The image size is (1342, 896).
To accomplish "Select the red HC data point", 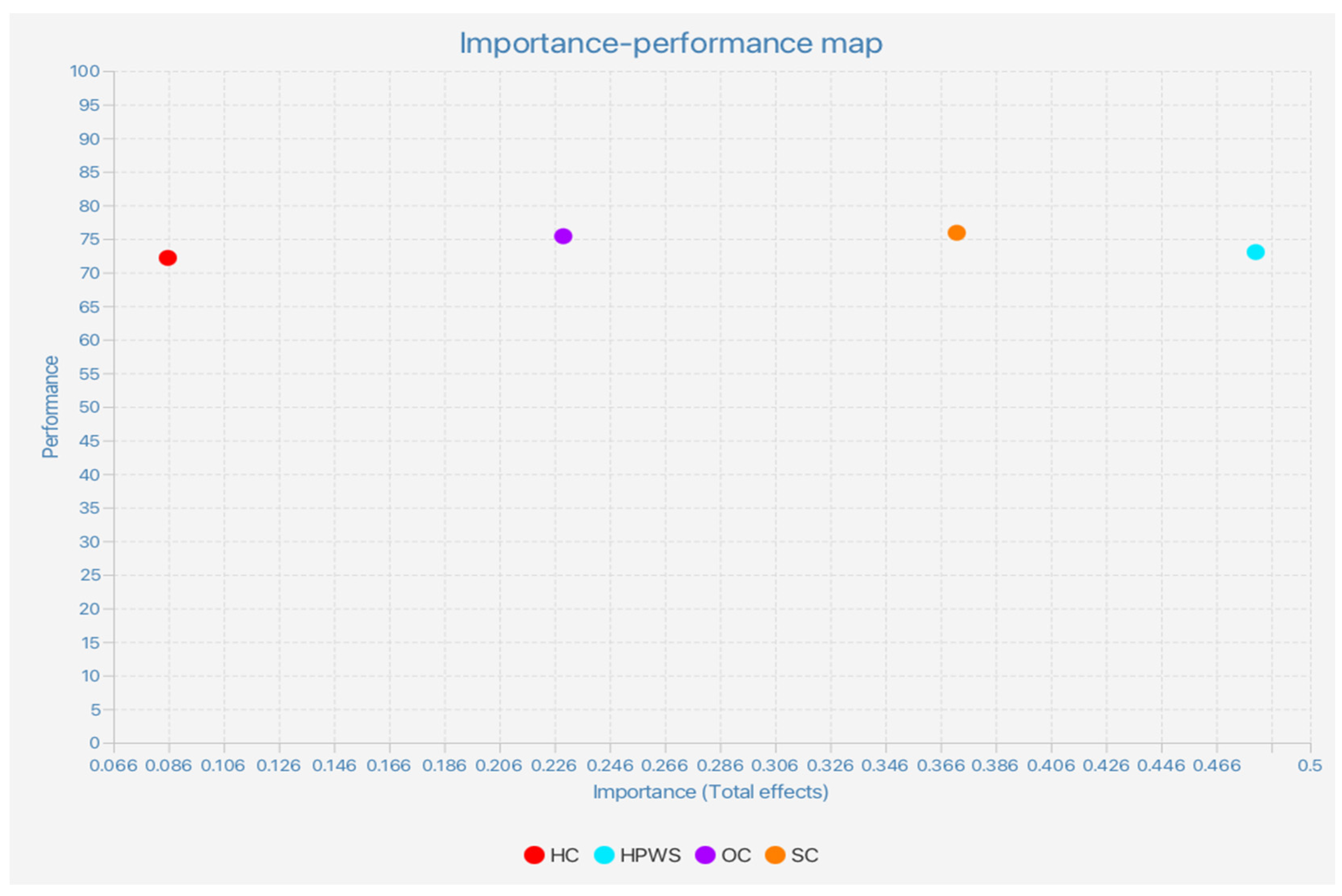I will click(x=167, y=258).
